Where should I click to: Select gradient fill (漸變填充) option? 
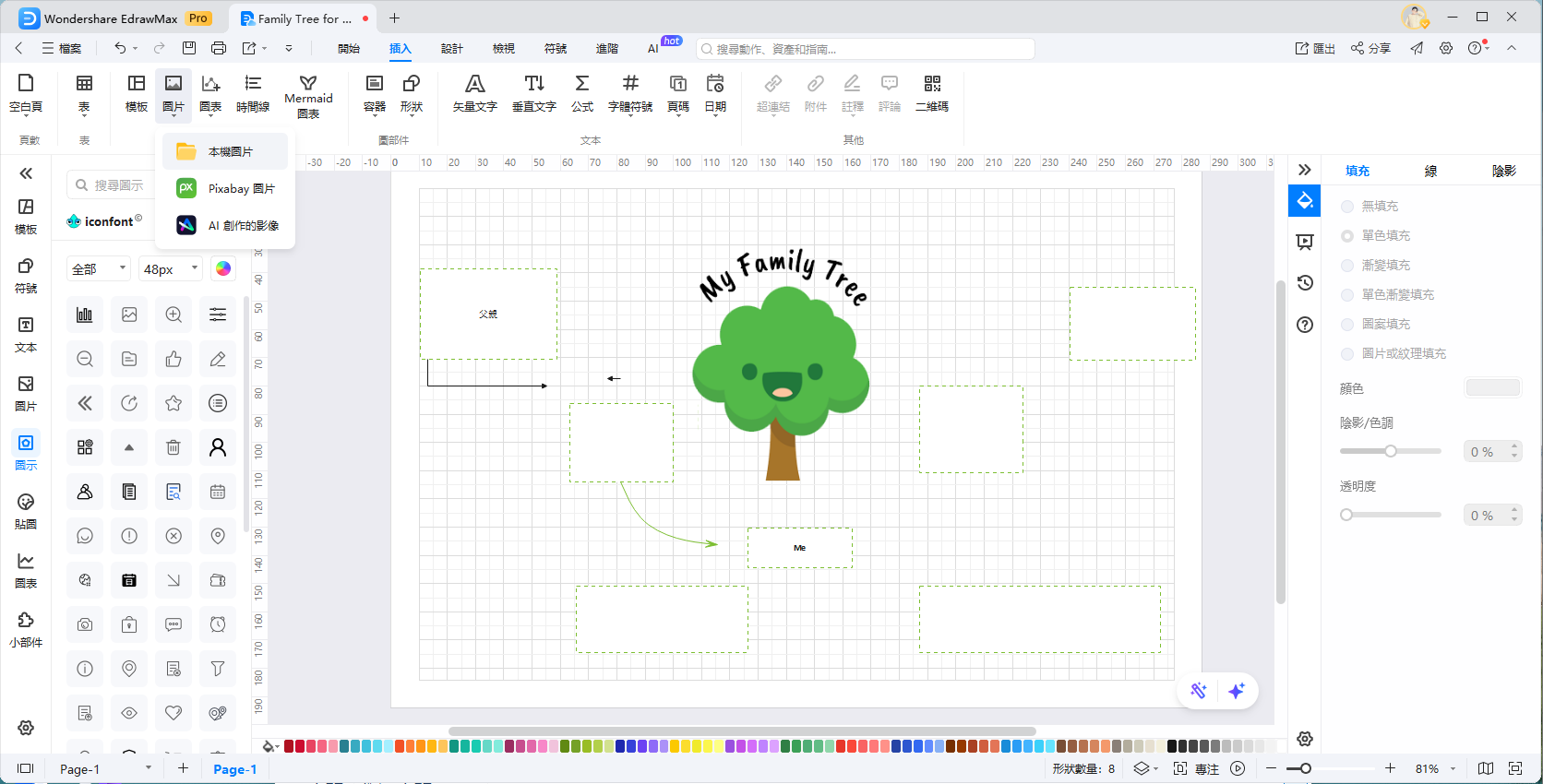click(x=1347, y=266)
